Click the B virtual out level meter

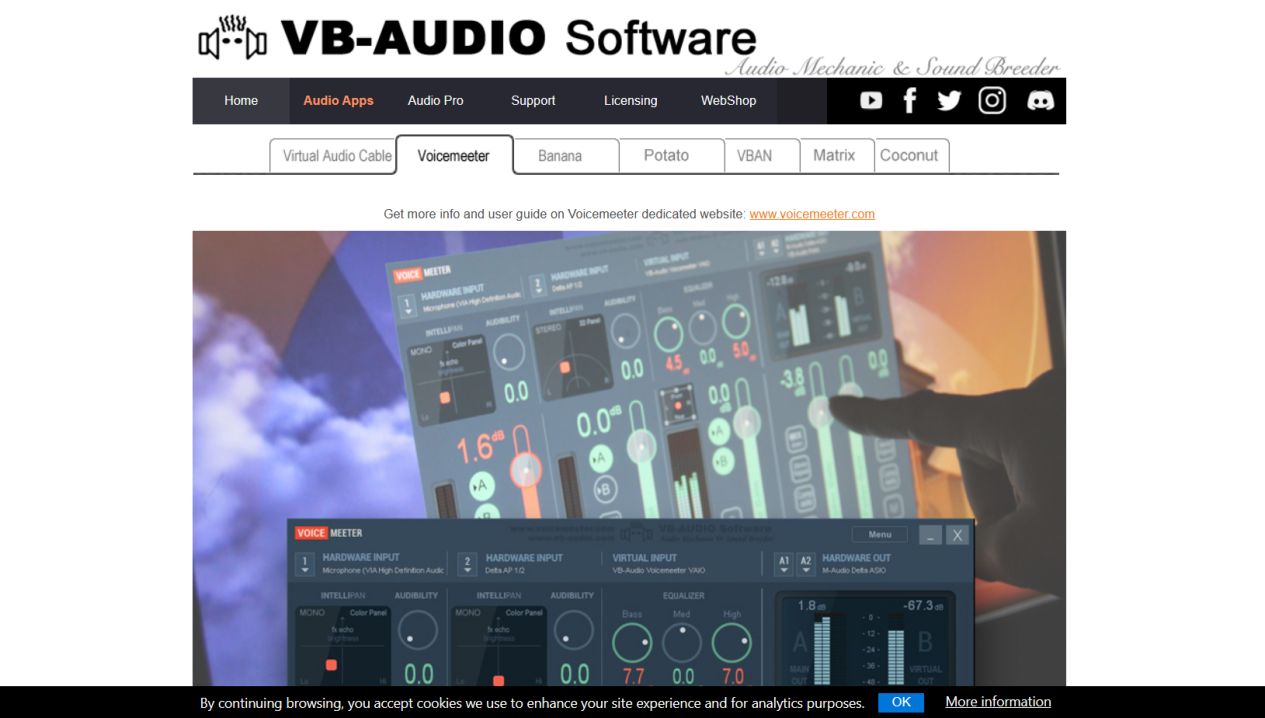896,656
